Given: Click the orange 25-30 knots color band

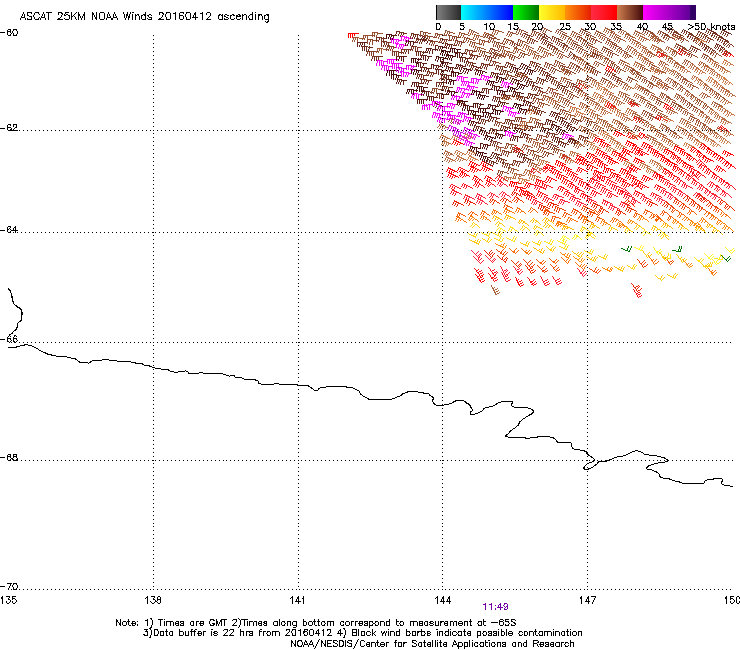Looking at the screenshot, I should pos(578,12).
